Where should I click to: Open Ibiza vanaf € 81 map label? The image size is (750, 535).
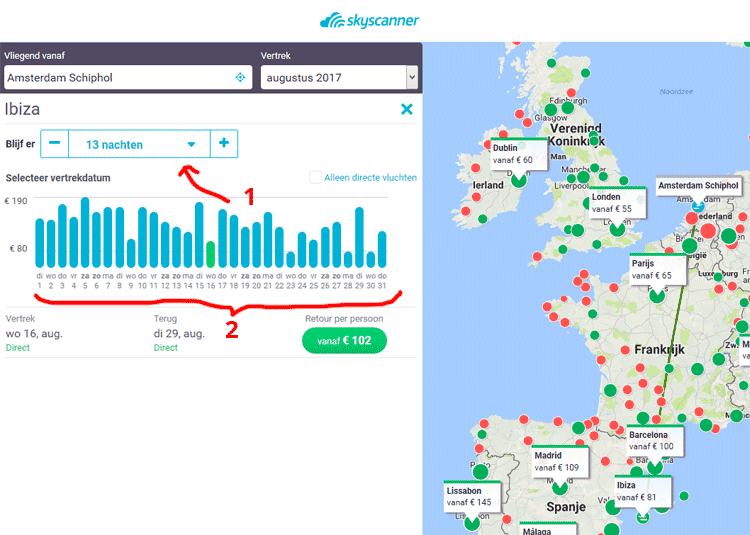643,491
